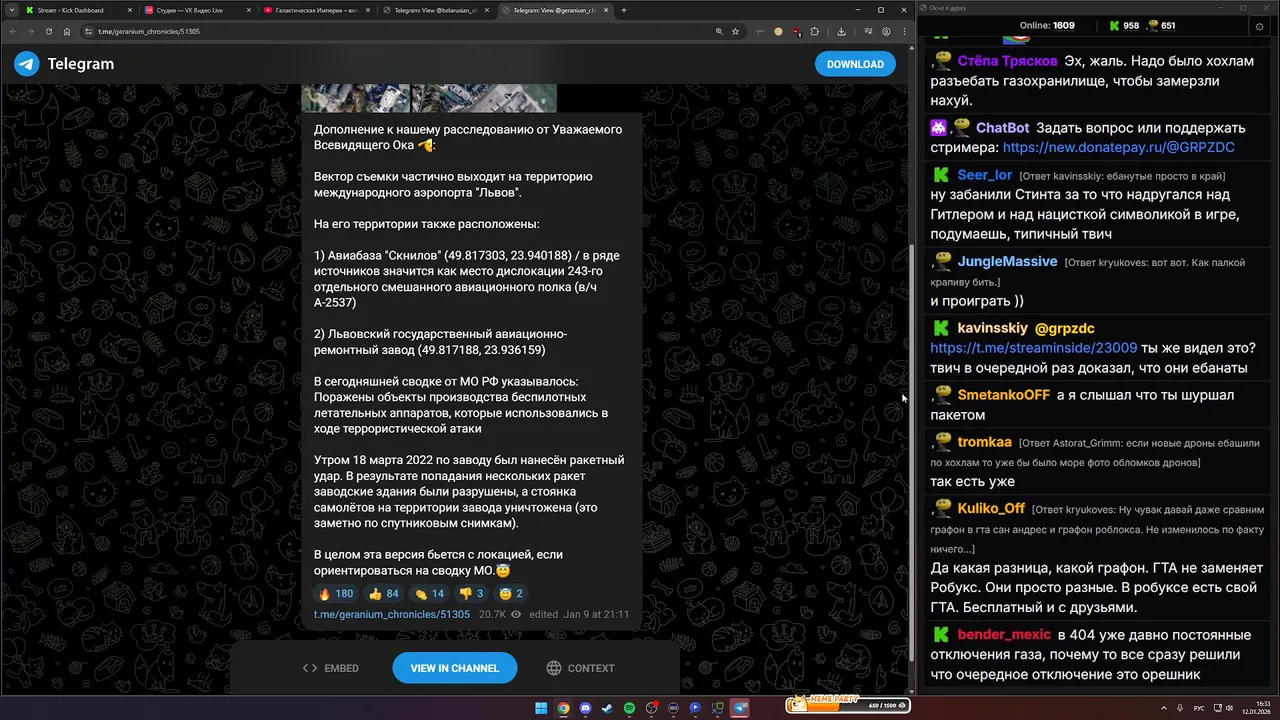Open the right satellite image thumbnail
The width and height of the screenshot is (1280, 720).
pos(484,98)
